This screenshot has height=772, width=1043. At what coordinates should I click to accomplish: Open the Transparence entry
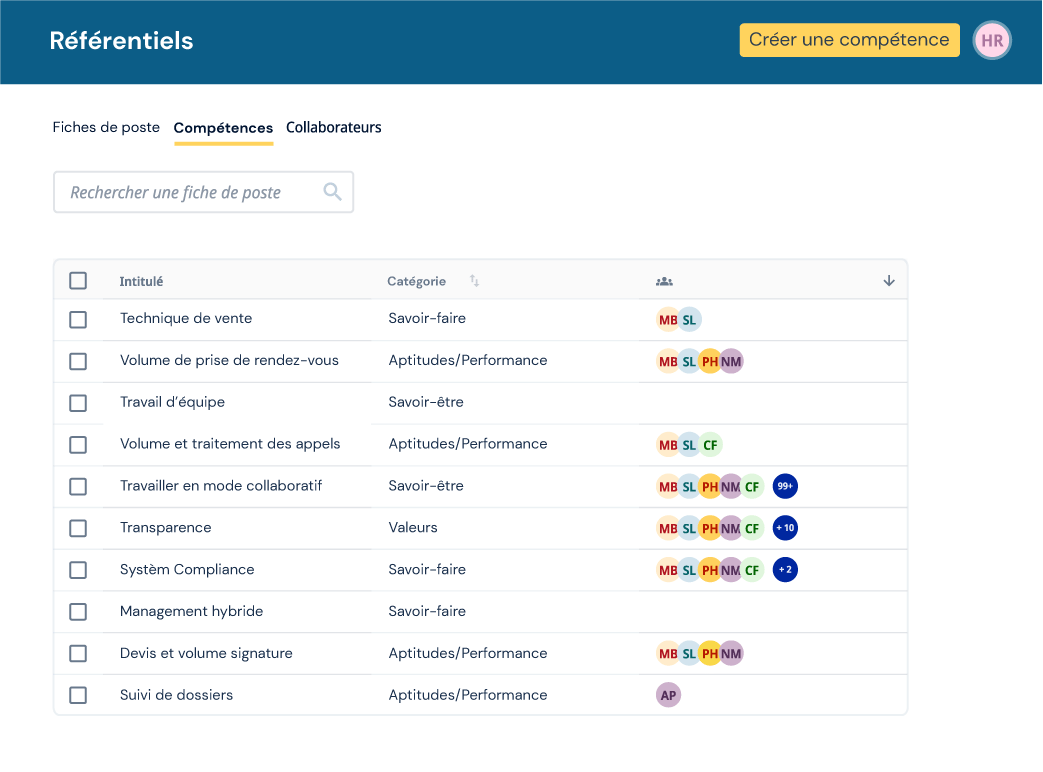[166, 527]
